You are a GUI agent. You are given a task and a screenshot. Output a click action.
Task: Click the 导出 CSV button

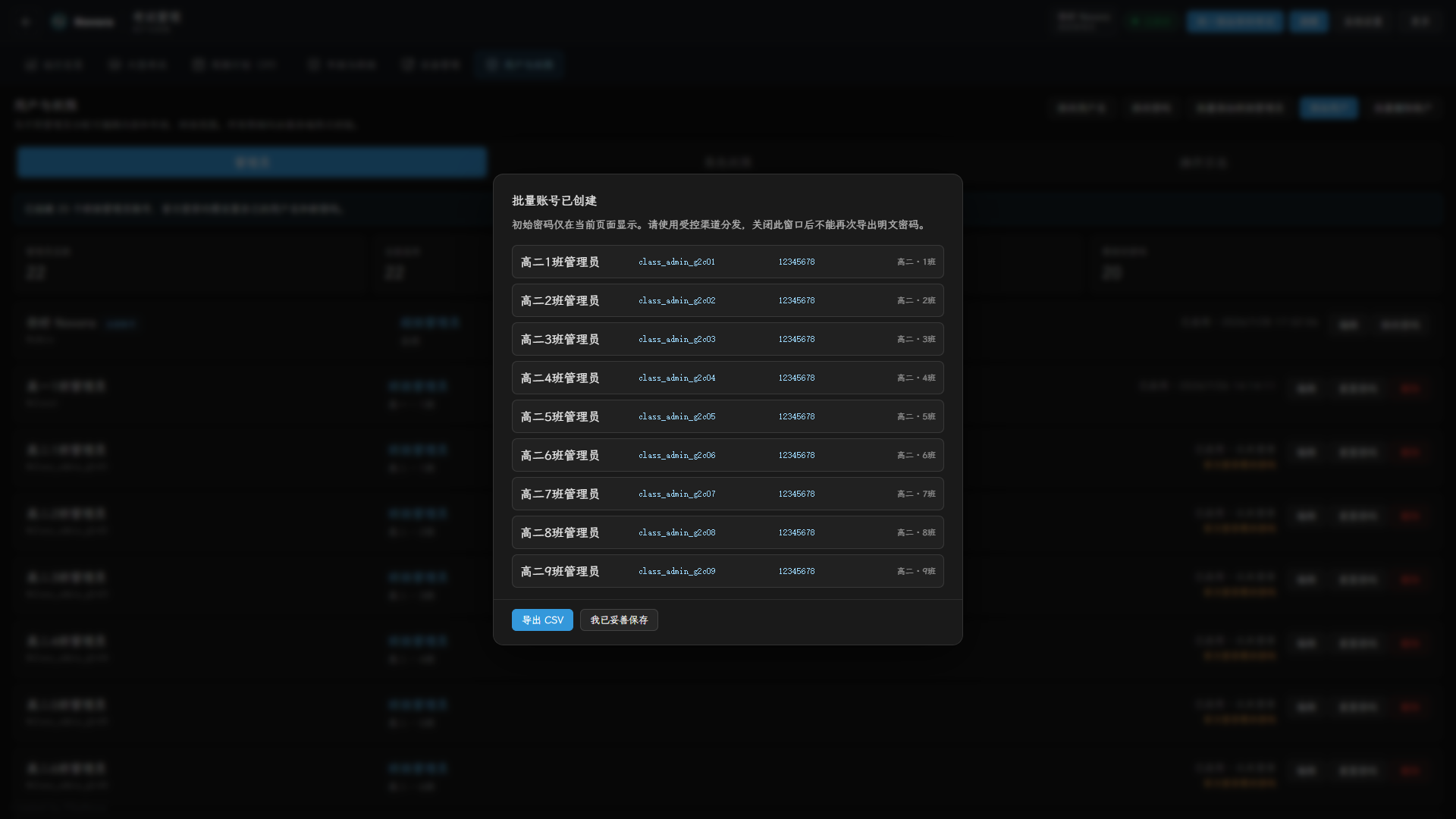click(x=542, y=620)
